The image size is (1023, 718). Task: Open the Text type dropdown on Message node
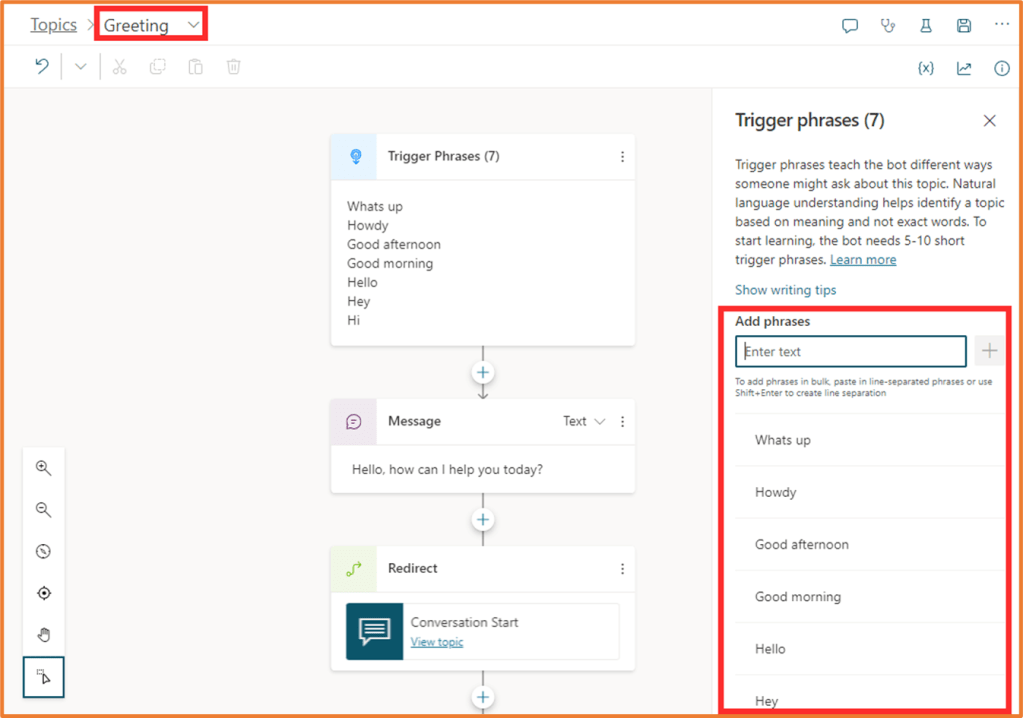tap(584, 422)
